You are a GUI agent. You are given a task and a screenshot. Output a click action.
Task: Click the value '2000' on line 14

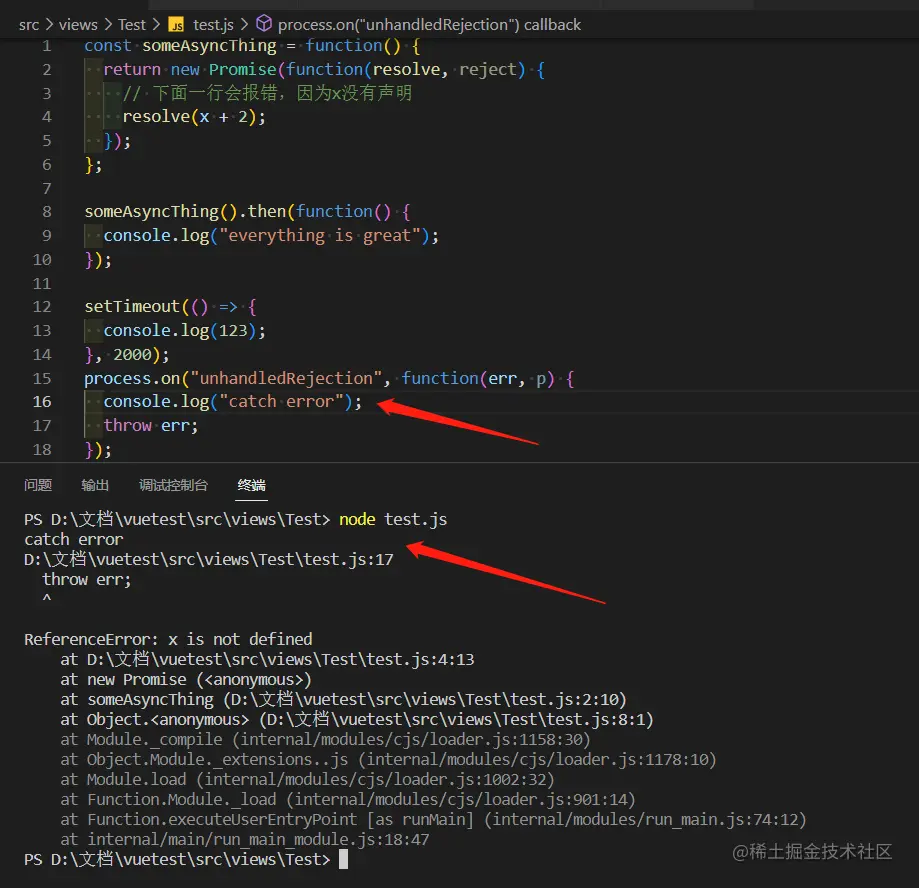pos(132,355)
